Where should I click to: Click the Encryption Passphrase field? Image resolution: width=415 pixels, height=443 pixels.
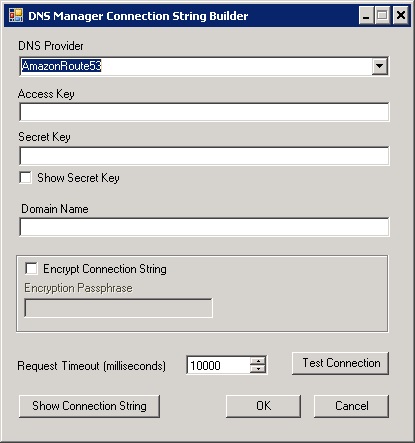pos(118,308)
